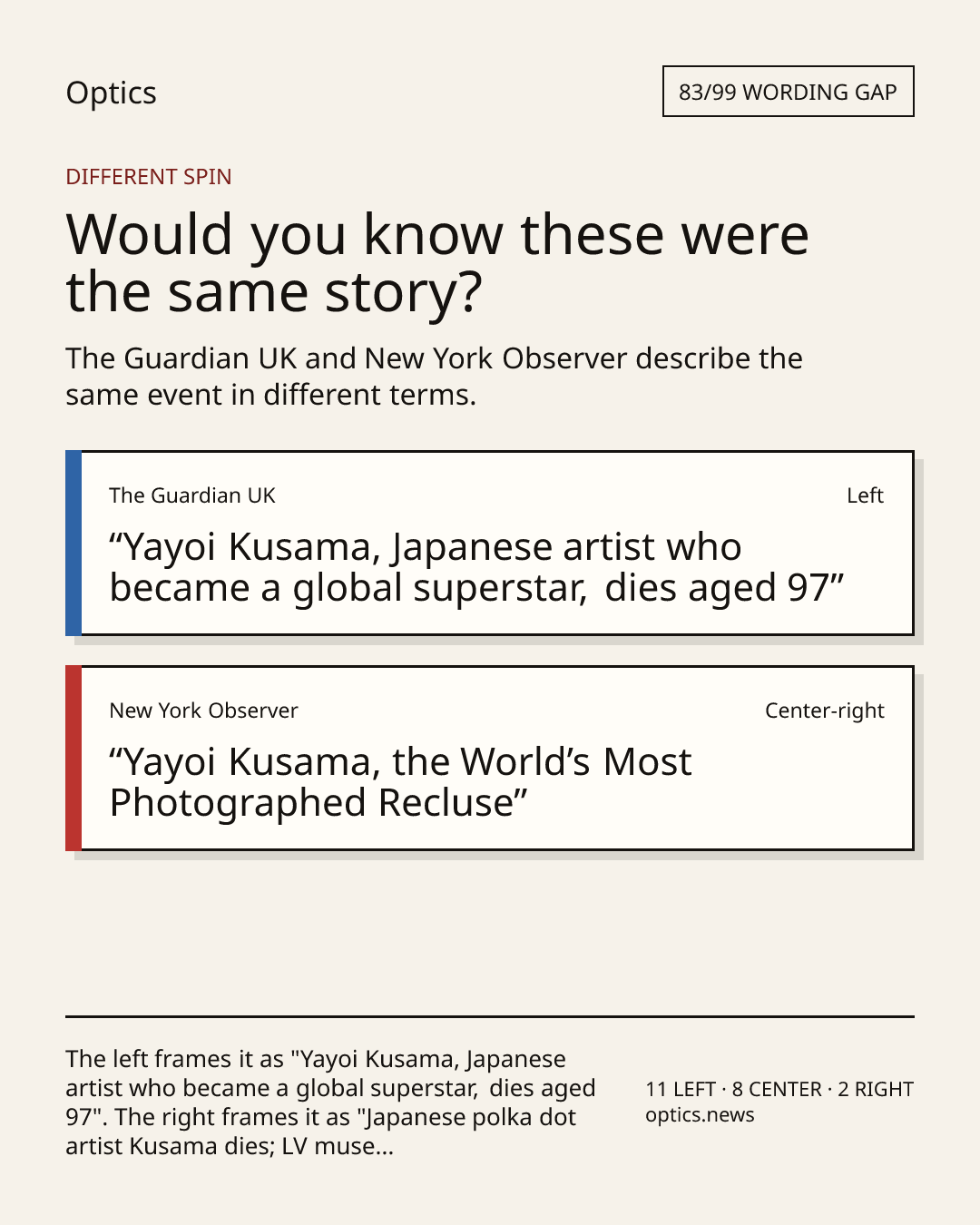Click the subtitle describing both outlets
Image resolution: width=980 pixels, height=1225 pixels.
click(434, 377)
